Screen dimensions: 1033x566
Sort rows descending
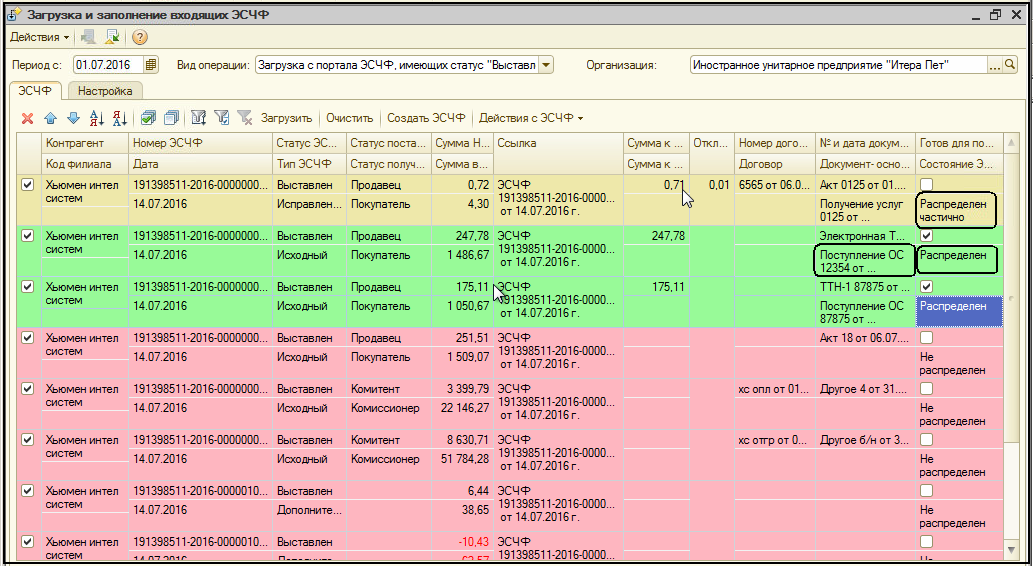[x=119, y=118]
